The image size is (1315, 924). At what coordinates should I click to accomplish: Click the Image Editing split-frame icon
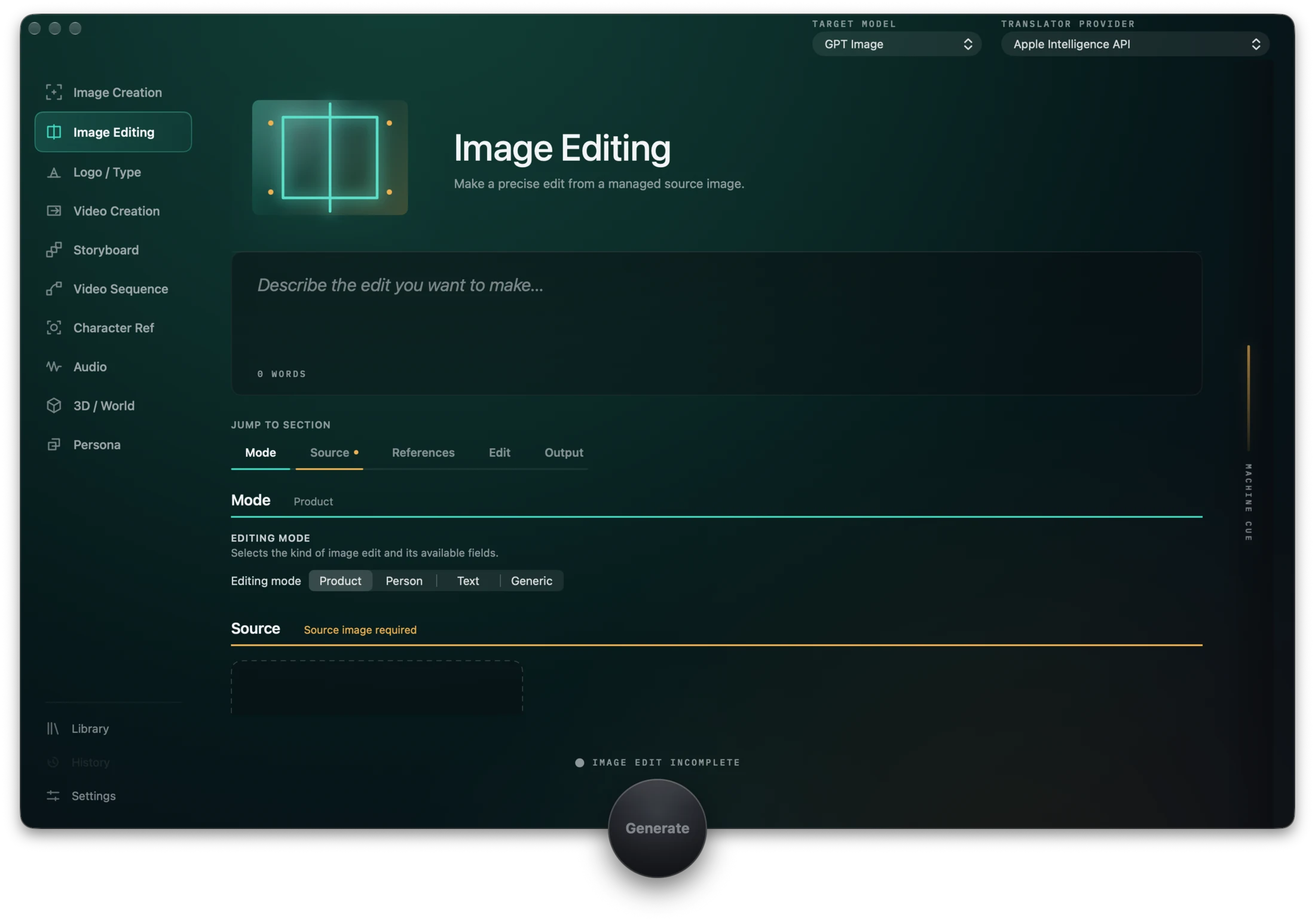click(x=54, y=132)
